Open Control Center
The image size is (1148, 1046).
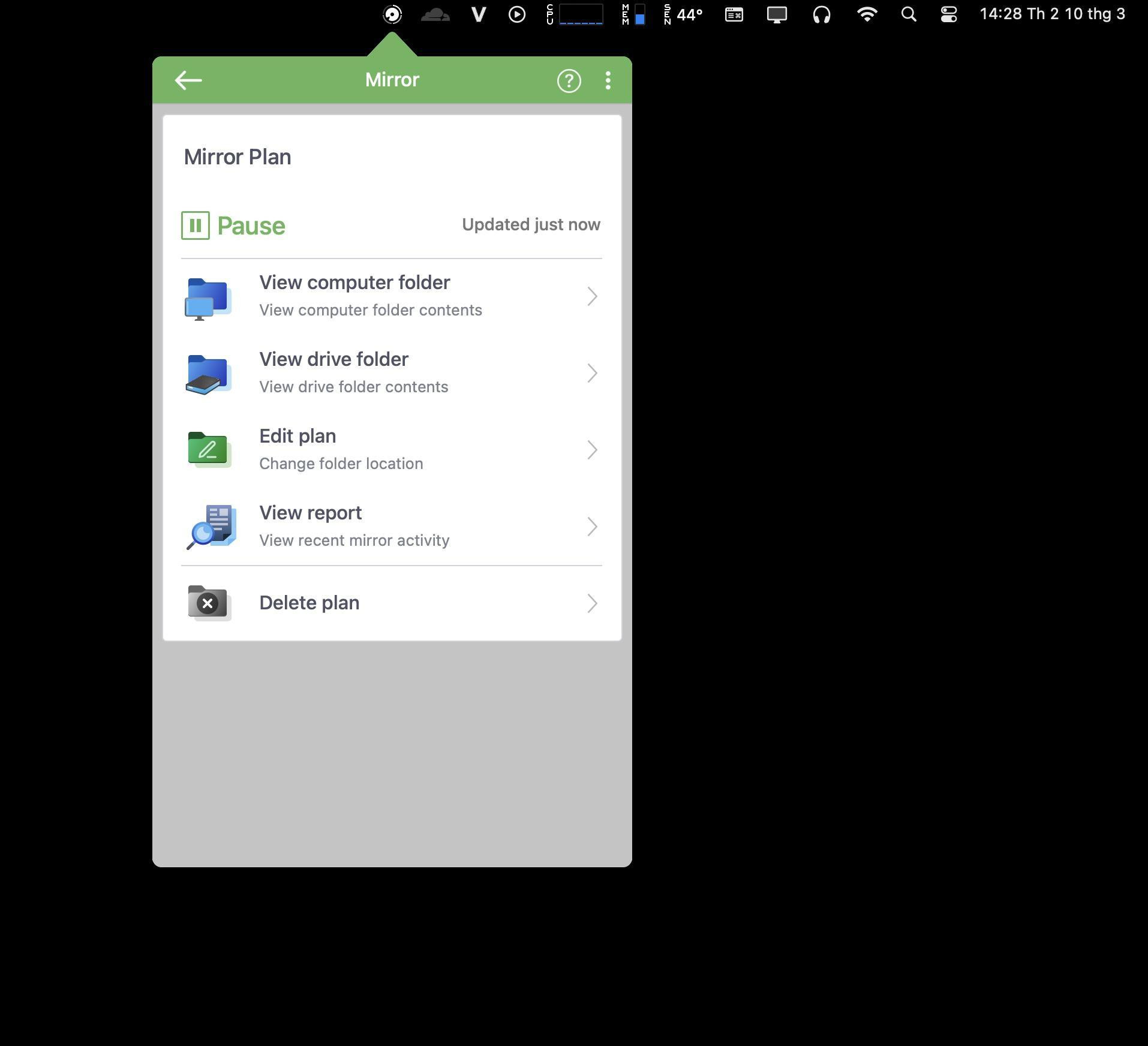[949, 14]
